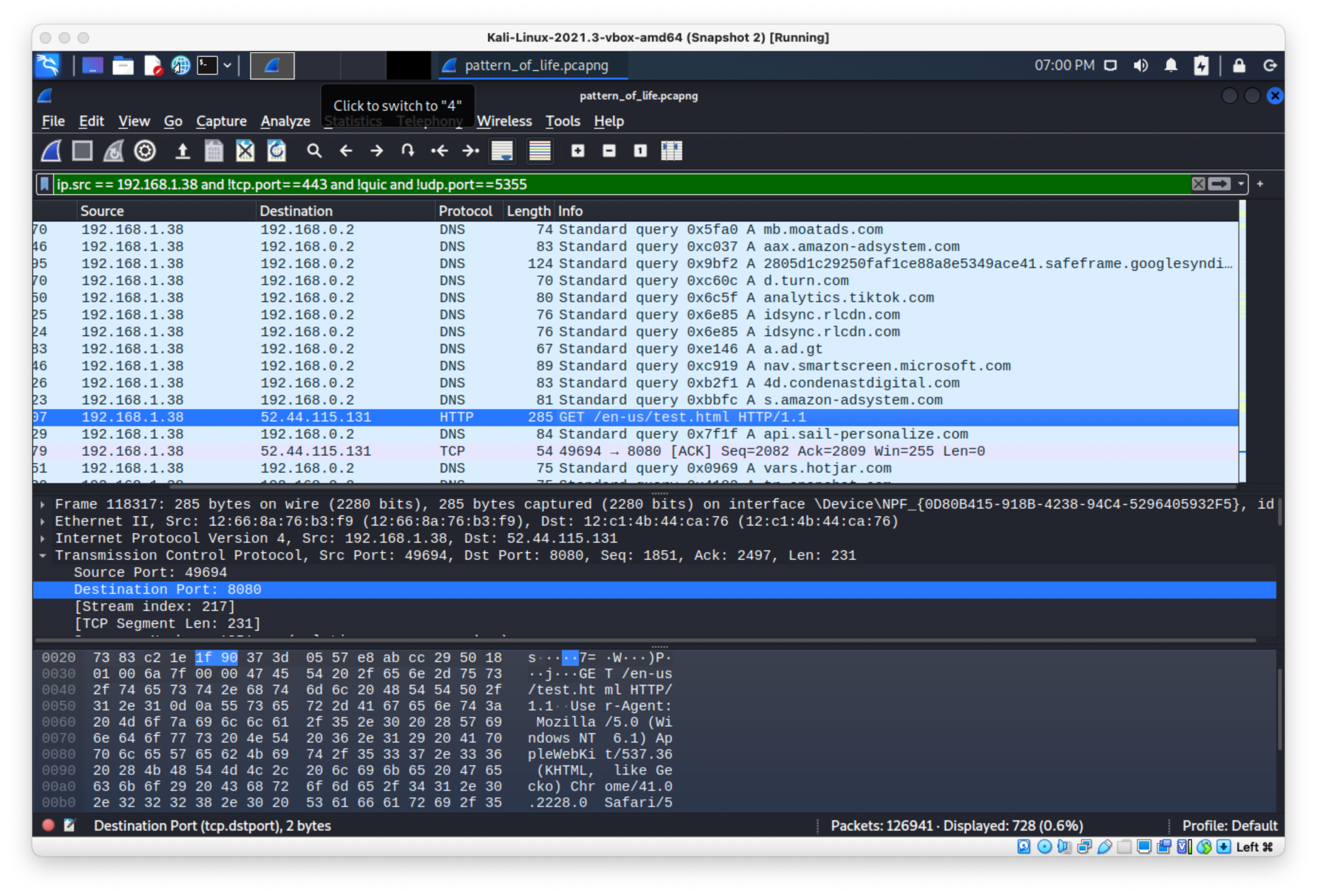Launch the terminal emulator from the panel

coord(207,65)
